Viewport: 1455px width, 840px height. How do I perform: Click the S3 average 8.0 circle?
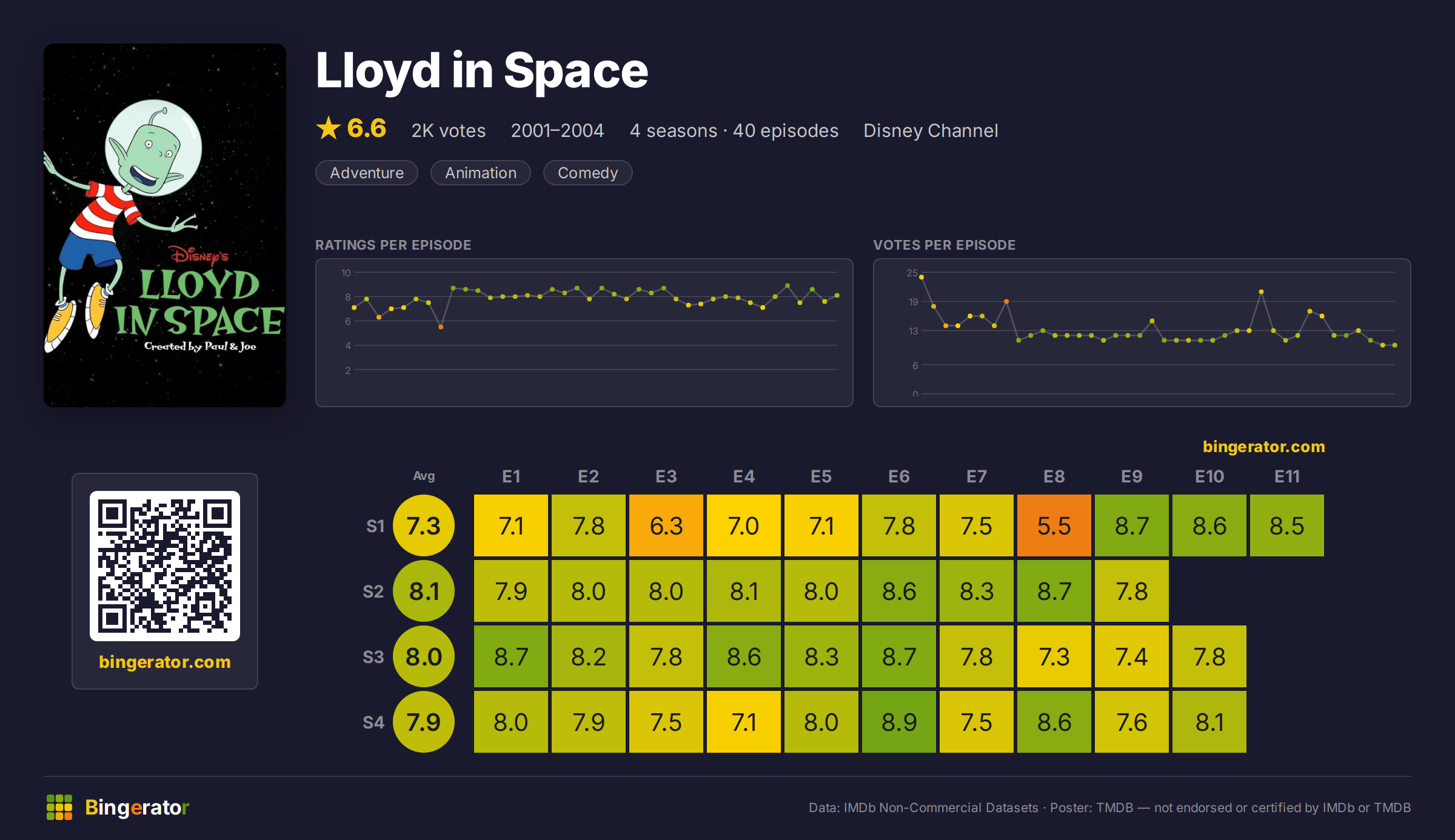pyautogui.click(x=424, y=656)
